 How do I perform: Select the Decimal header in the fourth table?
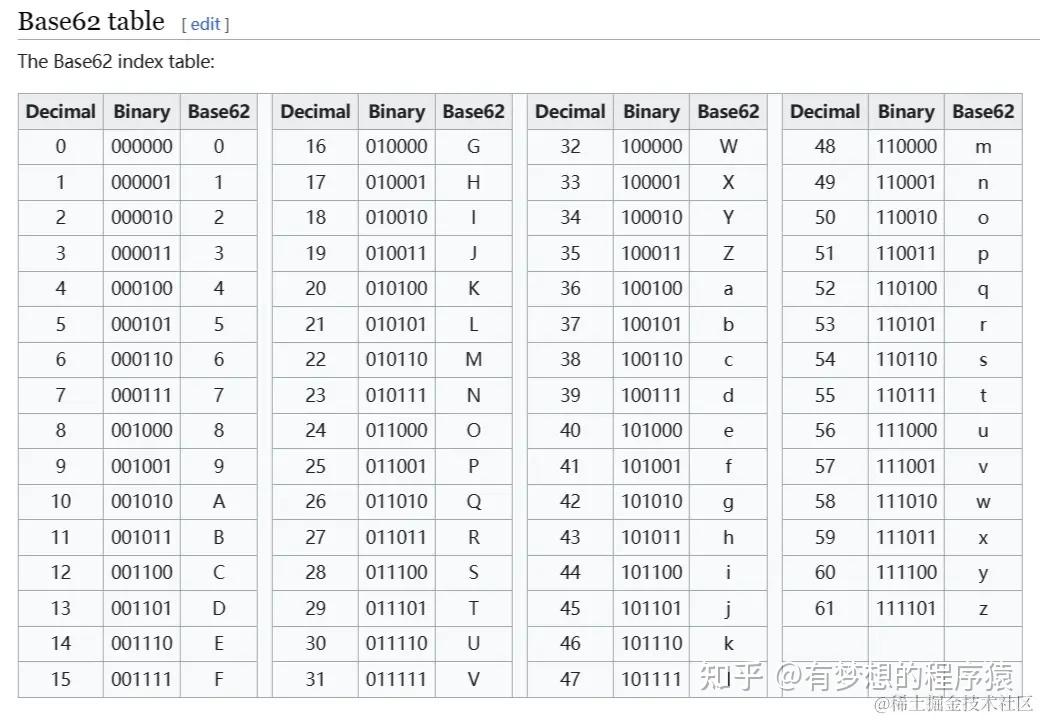pos(824,111)
